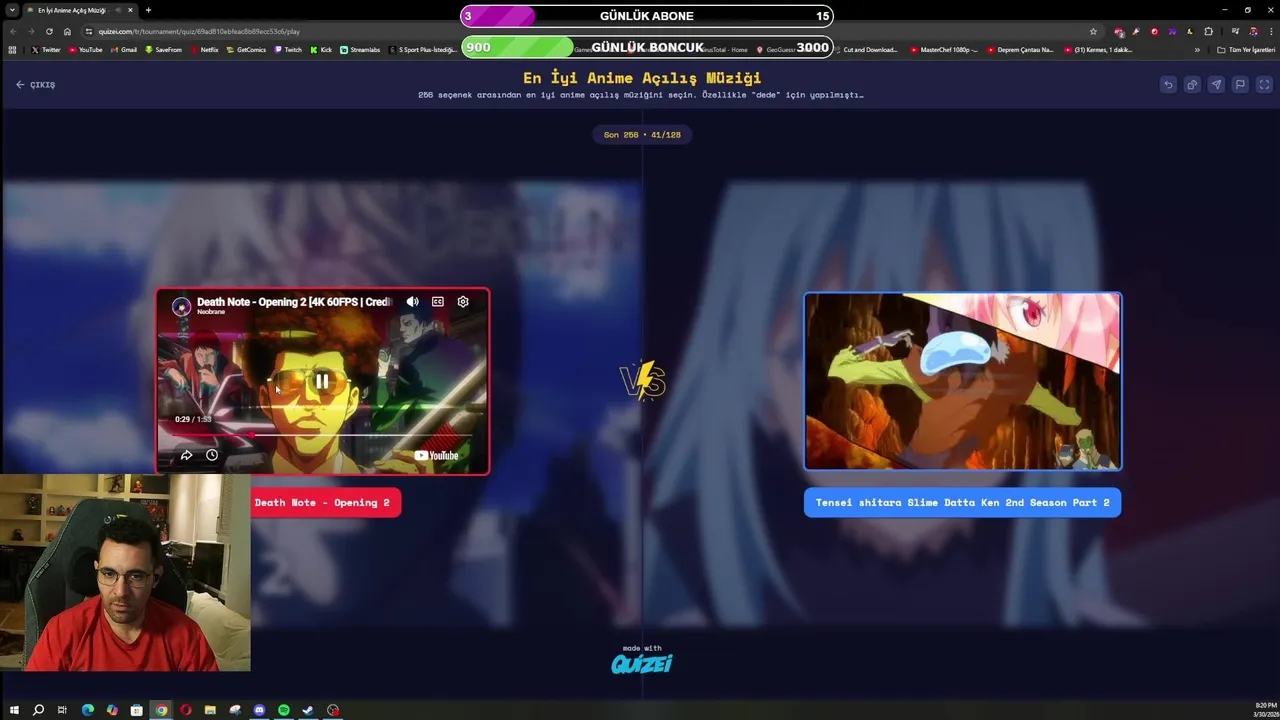Open the Windows Start menu
1280x720 pixels.
pyautogui.click(x=14, y=710)
